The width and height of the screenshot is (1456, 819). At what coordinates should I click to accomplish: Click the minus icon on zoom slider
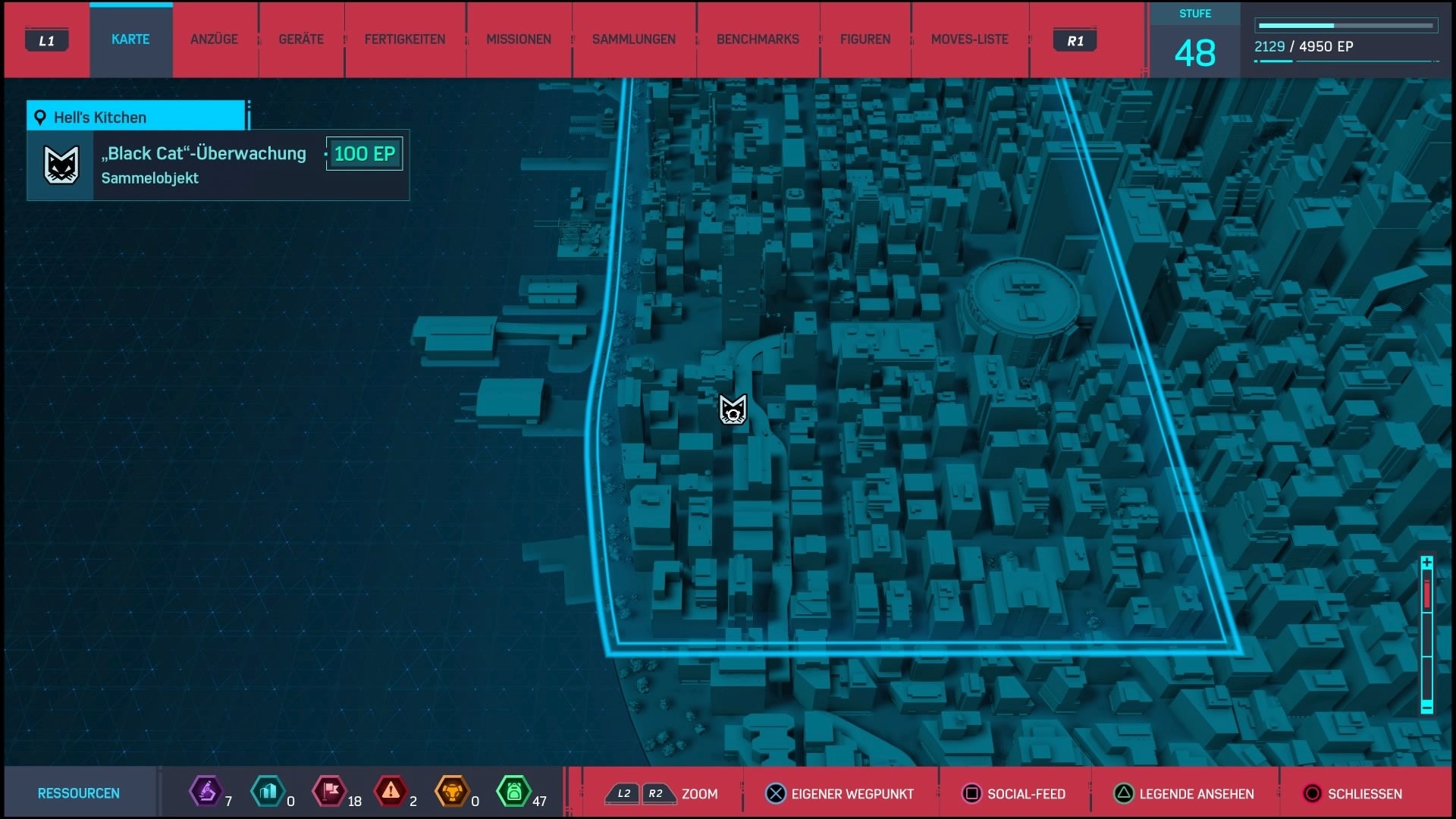[x=1426, y=707]
